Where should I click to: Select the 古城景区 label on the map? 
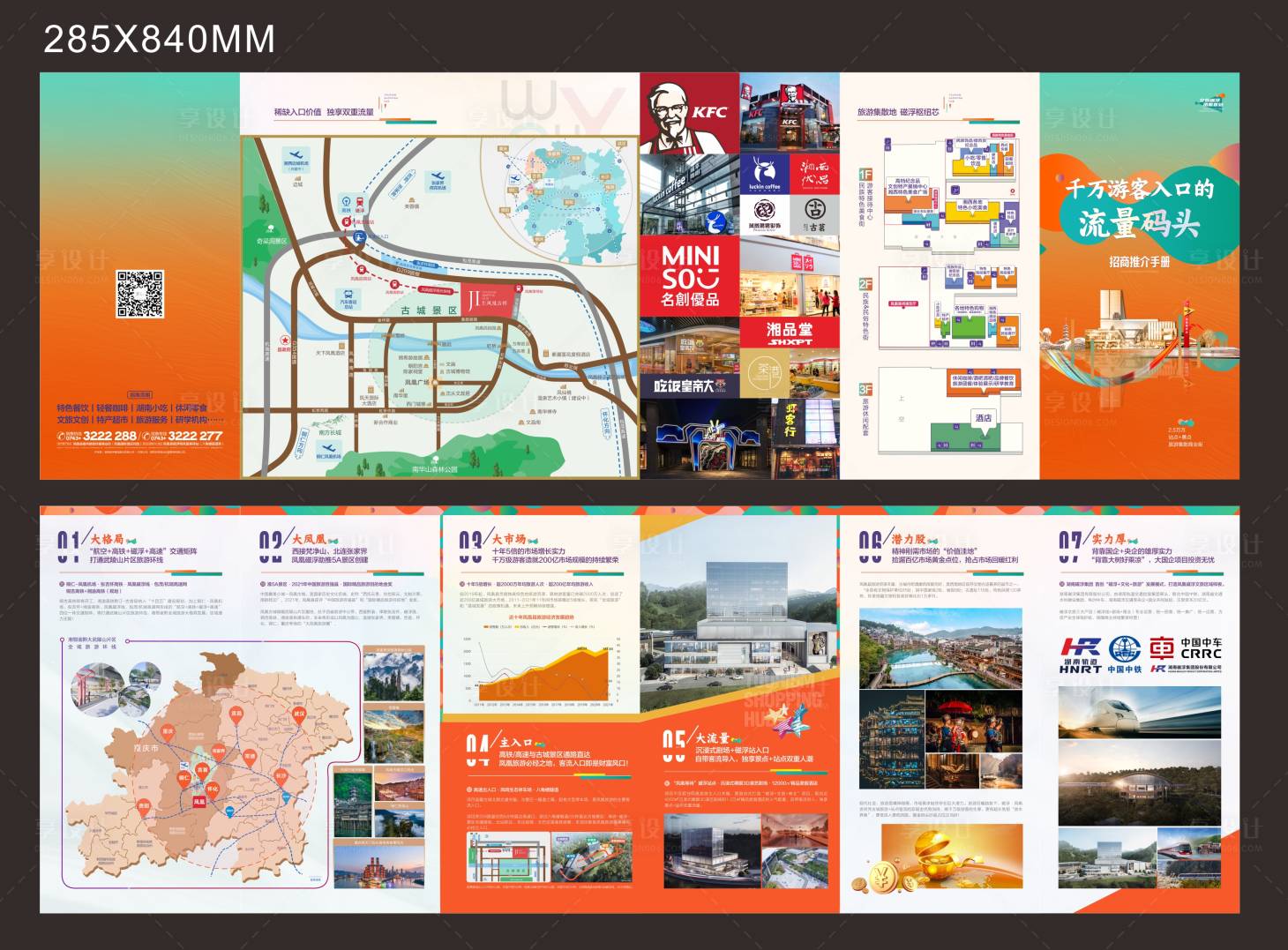[x=430, y=310]
